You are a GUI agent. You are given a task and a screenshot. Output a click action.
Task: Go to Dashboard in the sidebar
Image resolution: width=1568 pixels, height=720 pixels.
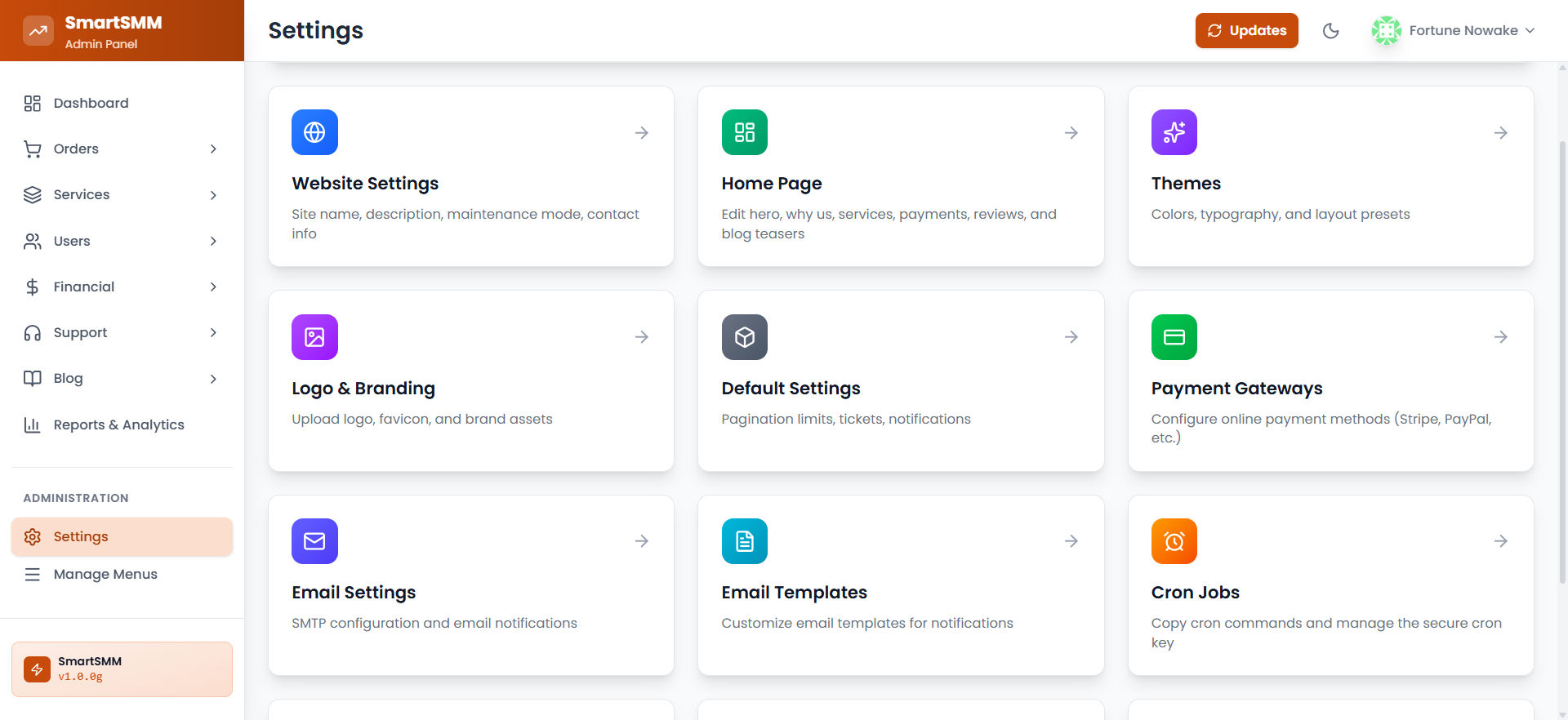tap(91, 103)
